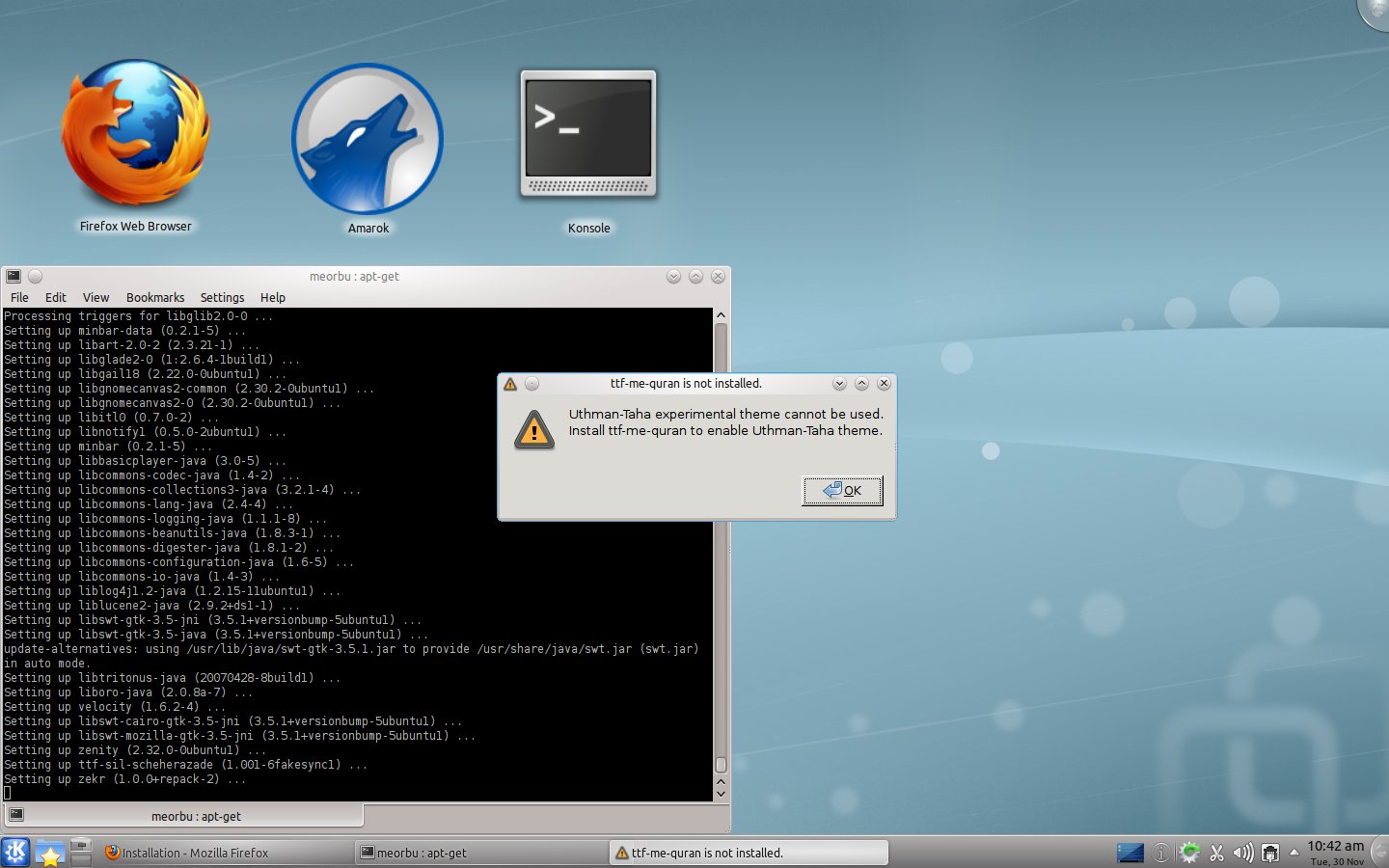
Task: Open the update notifier gear in the tray
Action: click(x=1188, y=852)
